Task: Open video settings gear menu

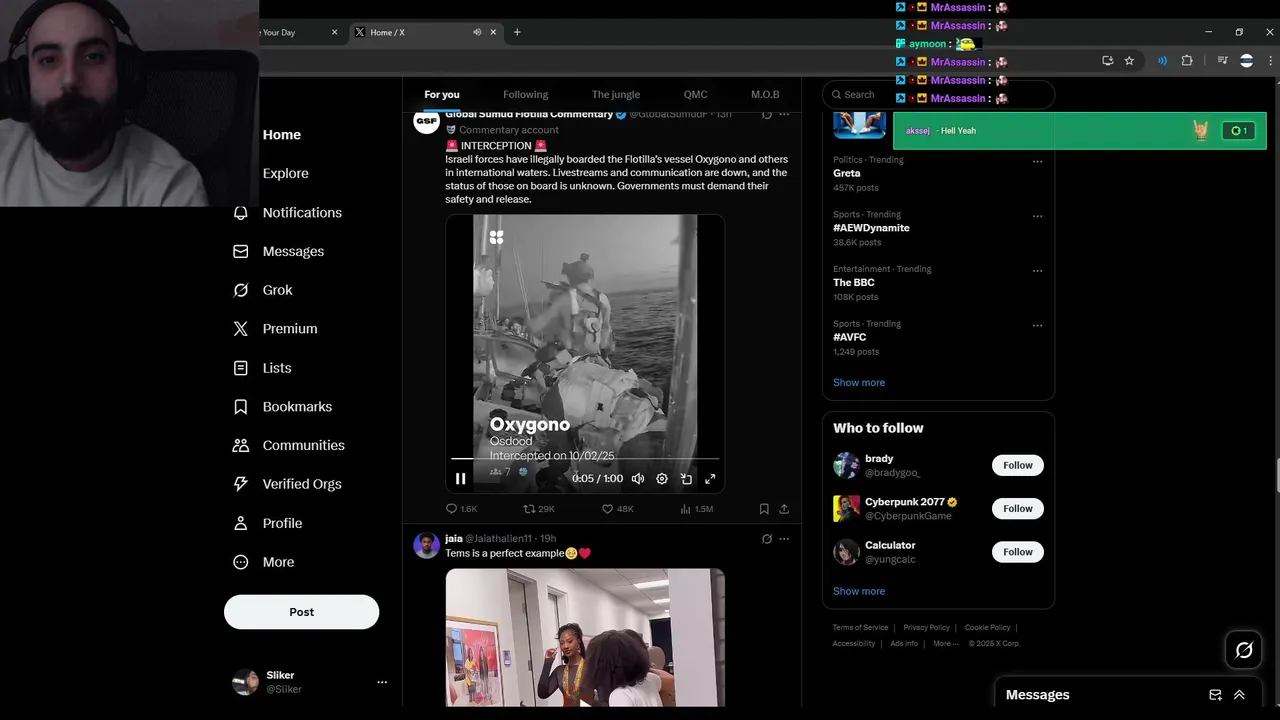Action: click(x=662, y=479)
